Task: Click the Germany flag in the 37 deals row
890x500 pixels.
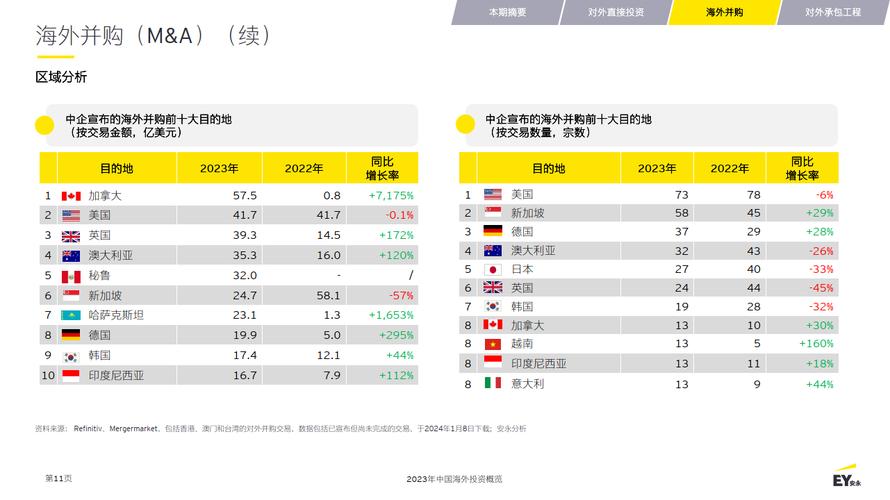Action: [x=493, y=232]
